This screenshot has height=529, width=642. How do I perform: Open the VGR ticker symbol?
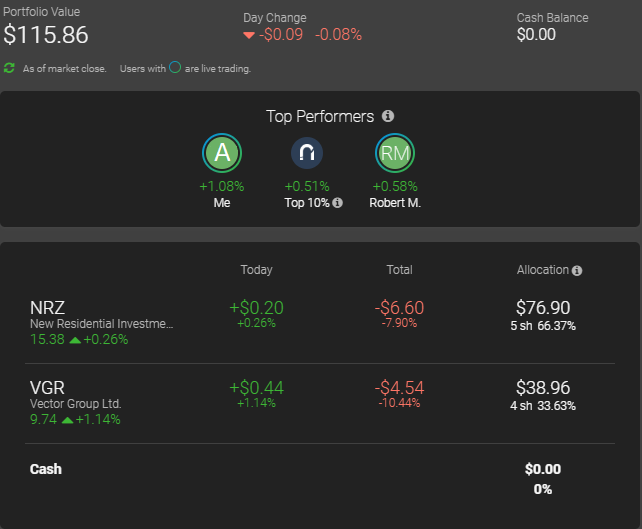click(x=46, y=388)
